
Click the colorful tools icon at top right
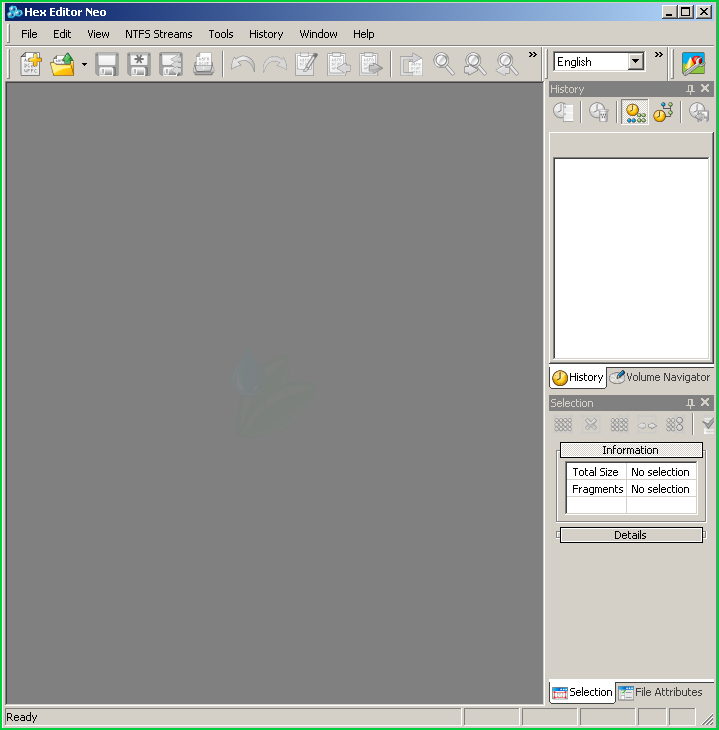tap(693, 64)
